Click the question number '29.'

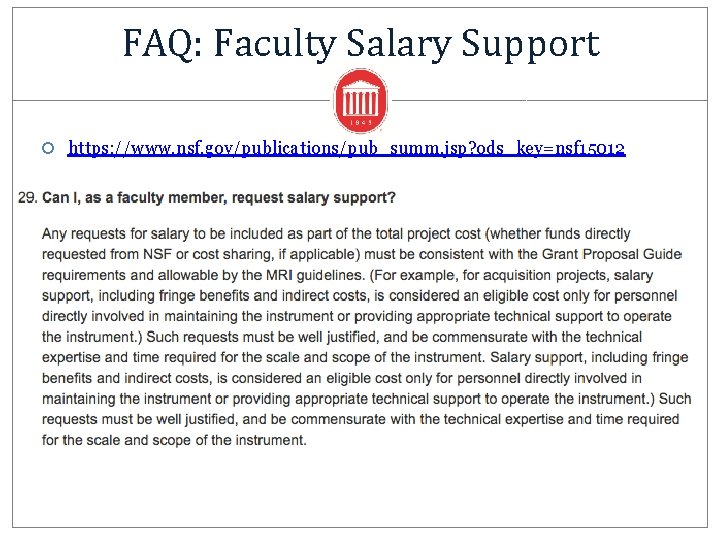tap(28, 198)
